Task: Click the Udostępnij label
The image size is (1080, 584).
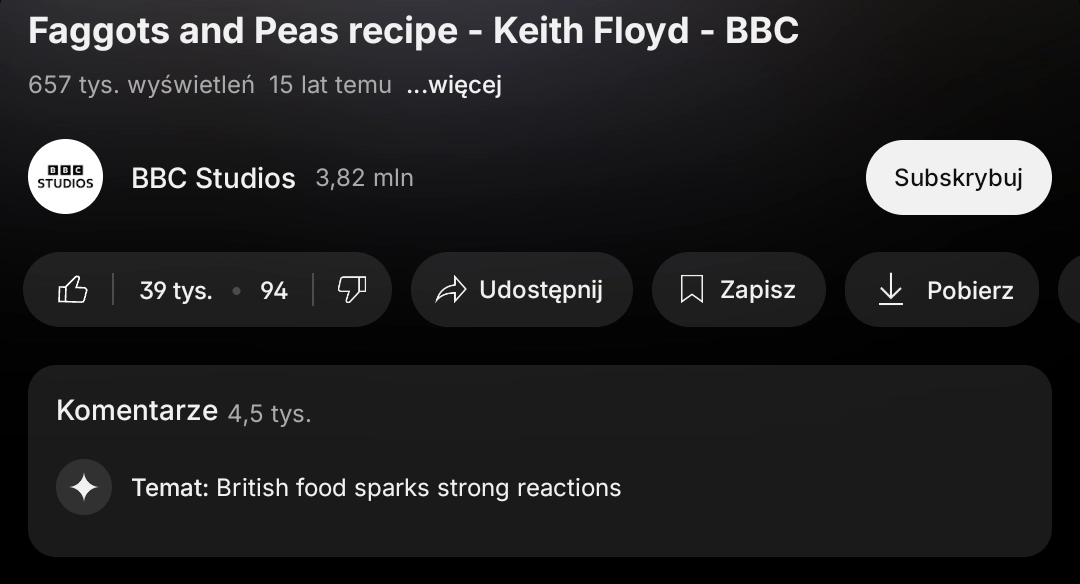Action: (x=541, y=290)
